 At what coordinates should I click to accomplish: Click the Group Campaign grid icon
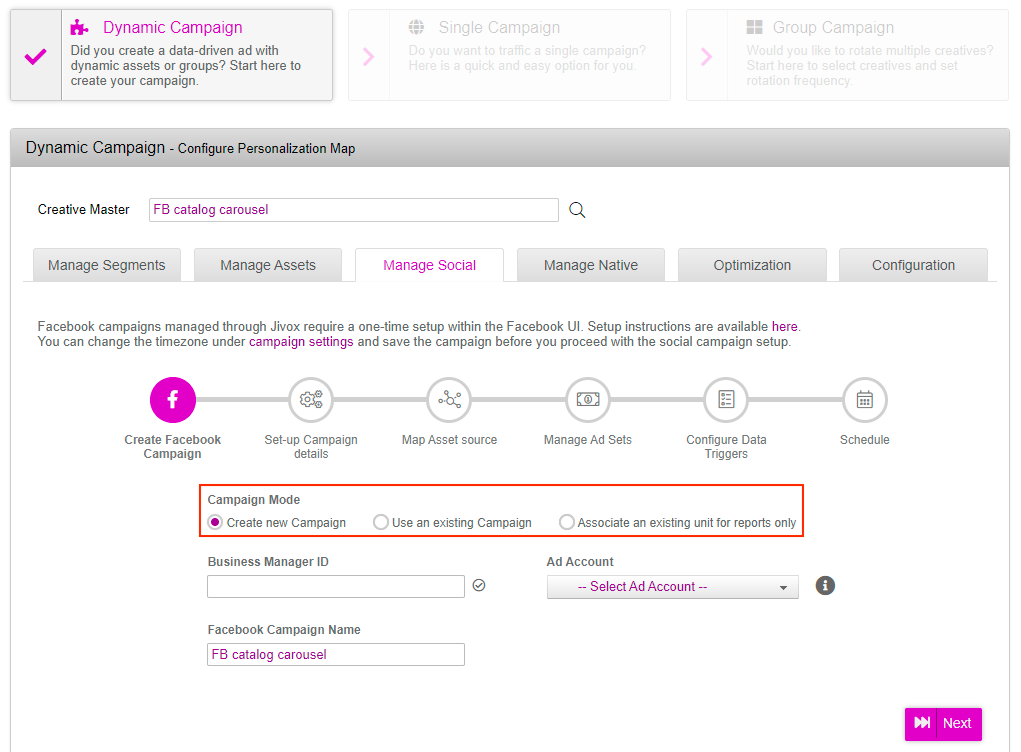pyautogui.click(x=754, y=27)
